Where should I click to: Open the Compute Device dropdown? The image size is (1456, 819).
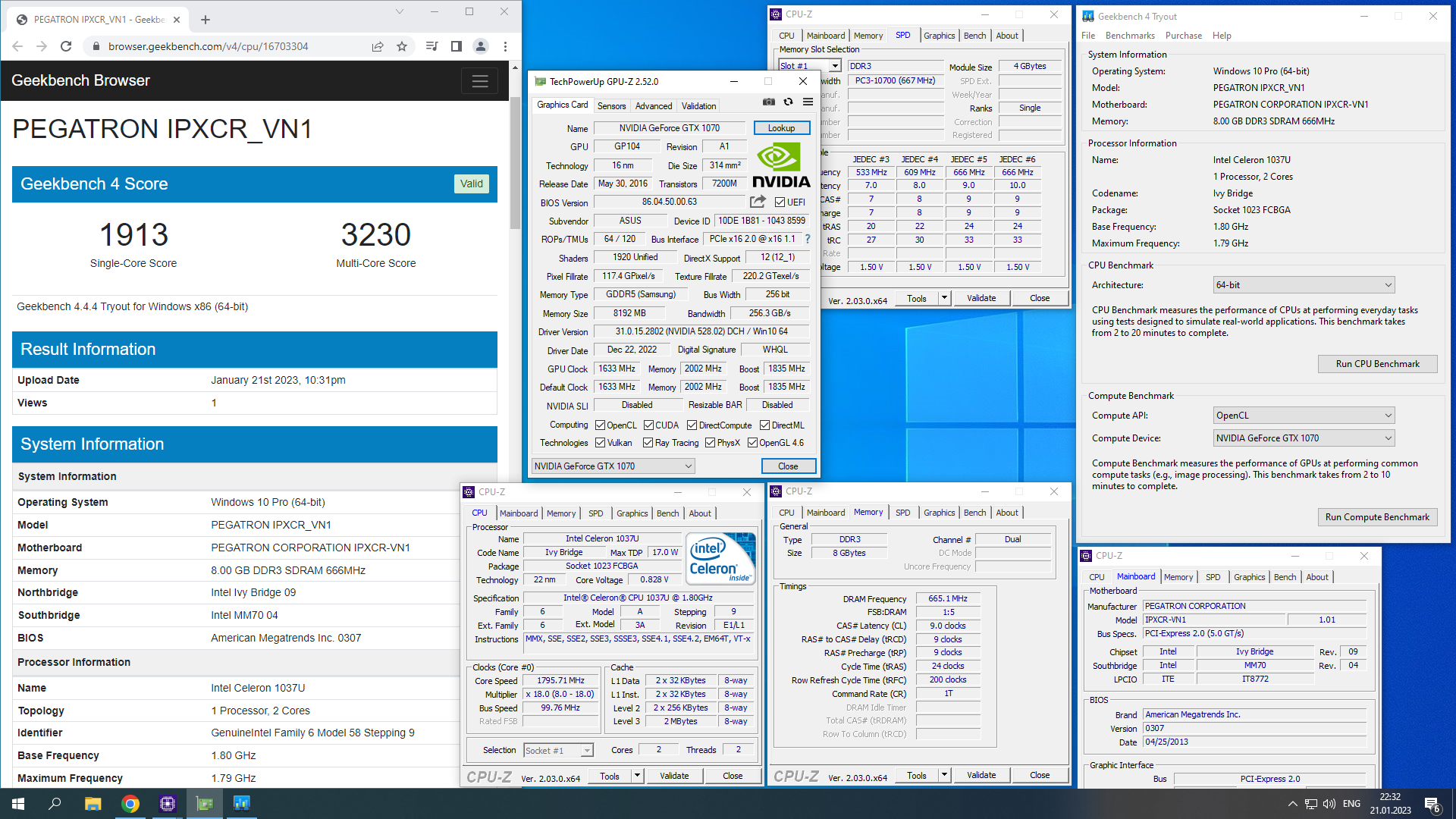click(x=1304, y=438)
